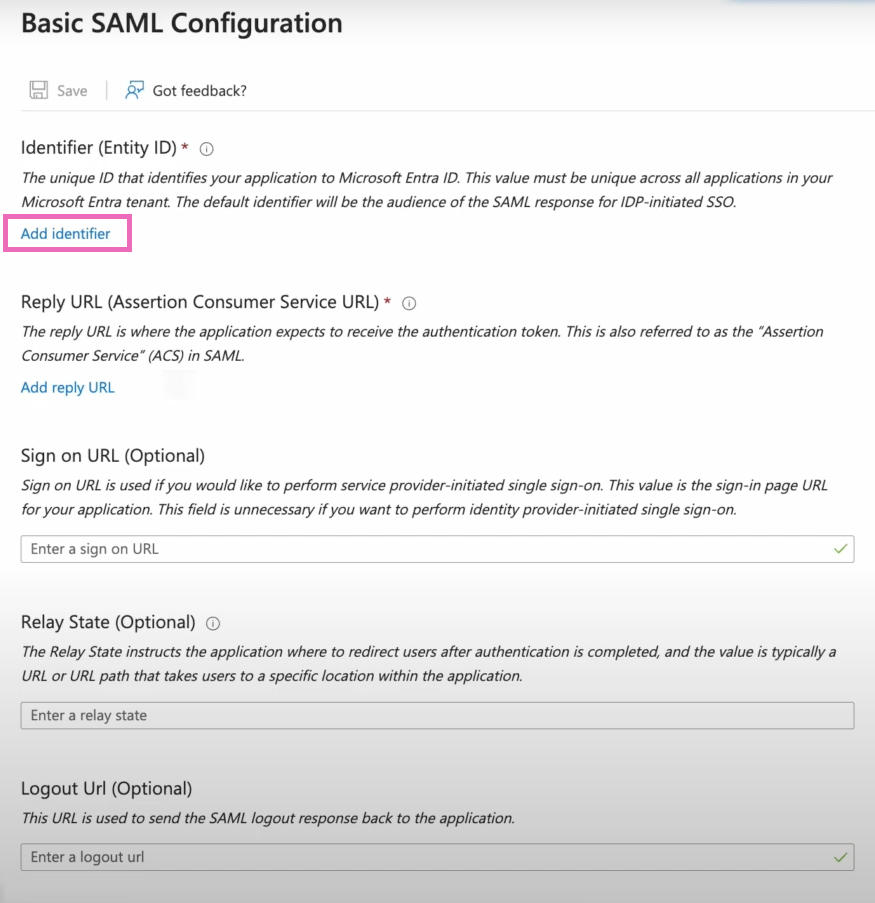The width and height of the screenshot is (875, 903).
Task: Click the Logout Url (Optional) heading
Action: tap(107, 789)
